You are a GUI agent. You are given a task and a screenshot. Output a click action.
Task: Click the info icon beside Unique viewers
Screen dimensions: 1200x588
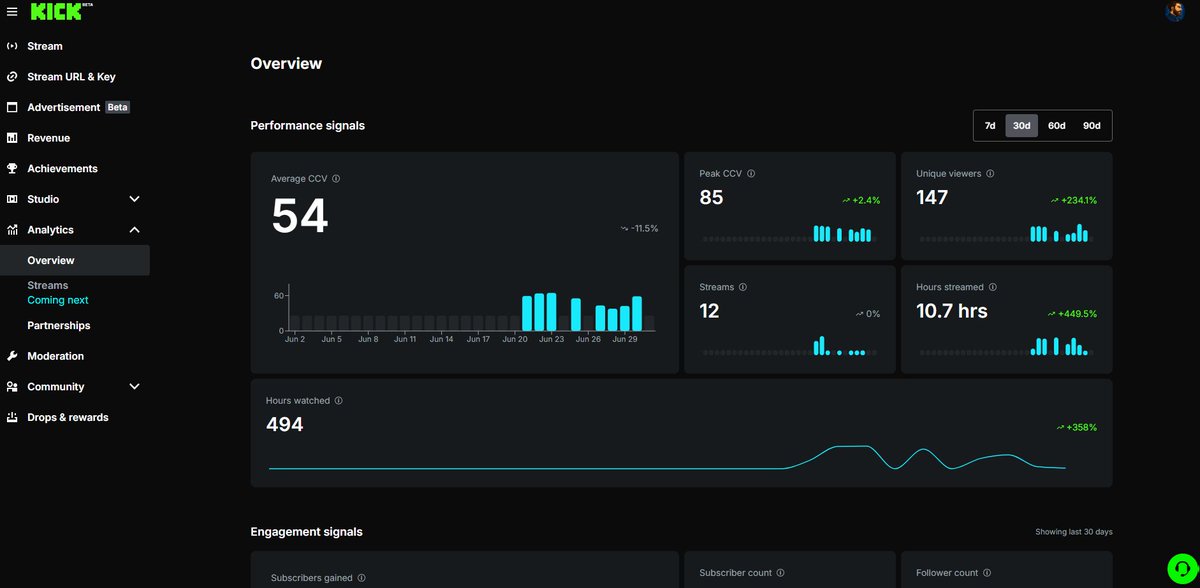990,174
